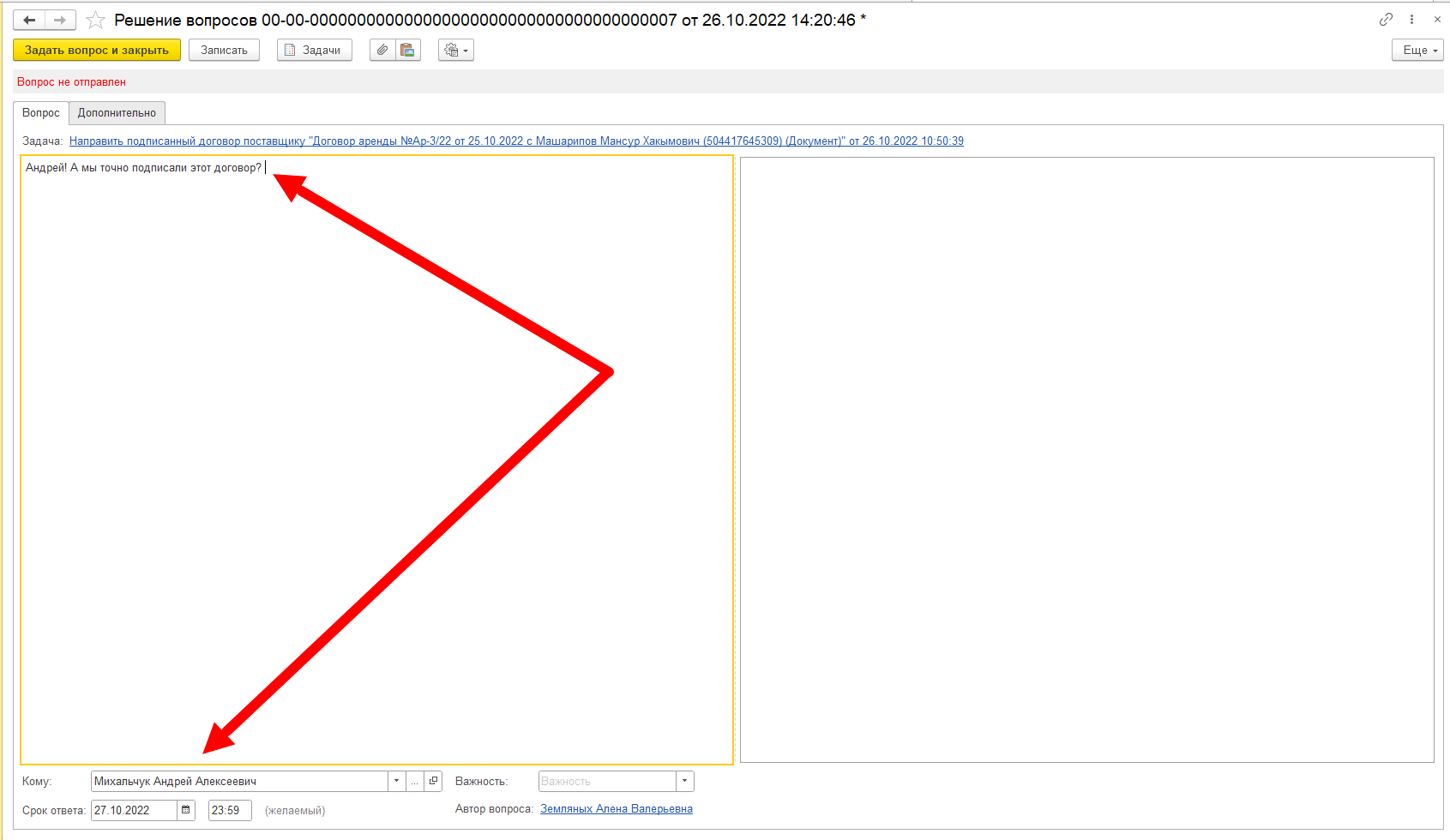Switch to the Дополнительно tab
This screenshot has width=1450, height=840.
tap(117, 112)
